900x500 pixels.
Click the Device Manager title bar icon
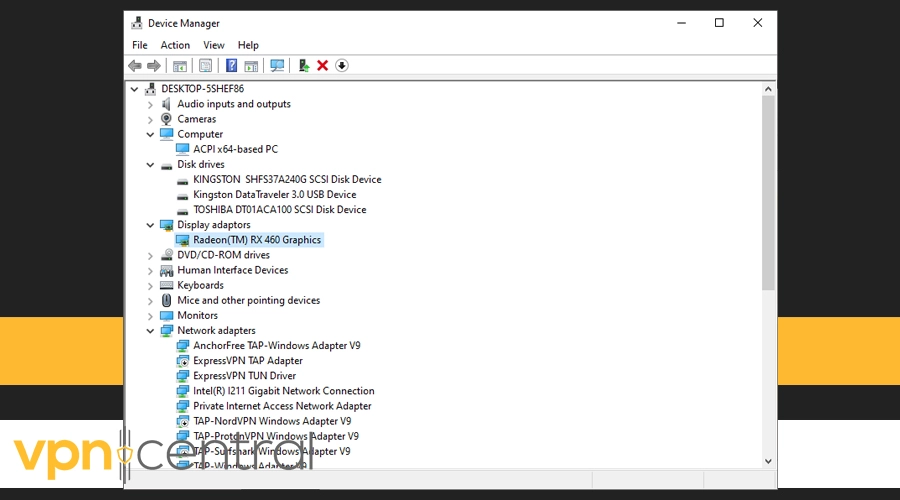pyautogui.click(x=137, y=23)
